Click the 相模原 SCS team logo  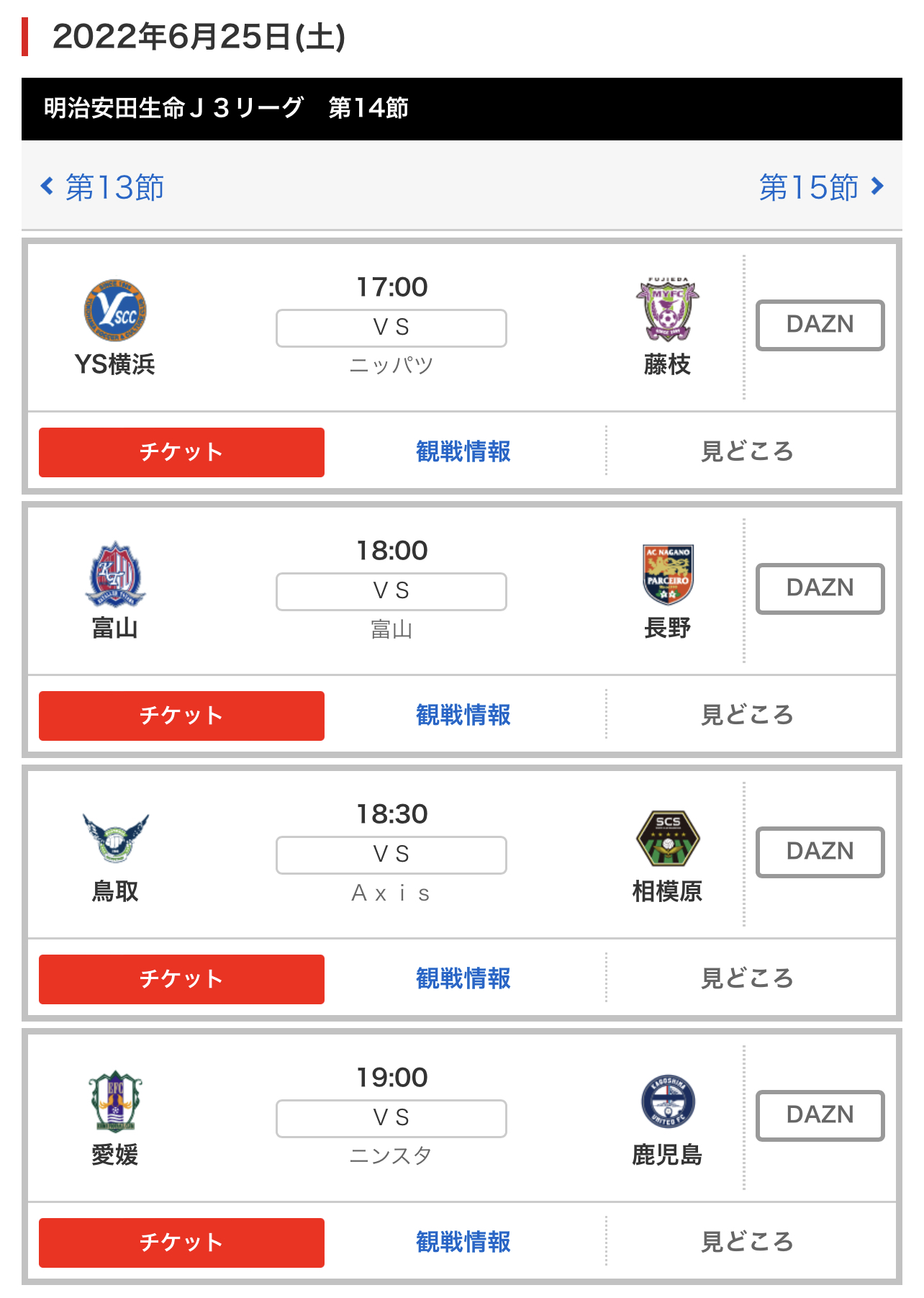tap(668, 838)
